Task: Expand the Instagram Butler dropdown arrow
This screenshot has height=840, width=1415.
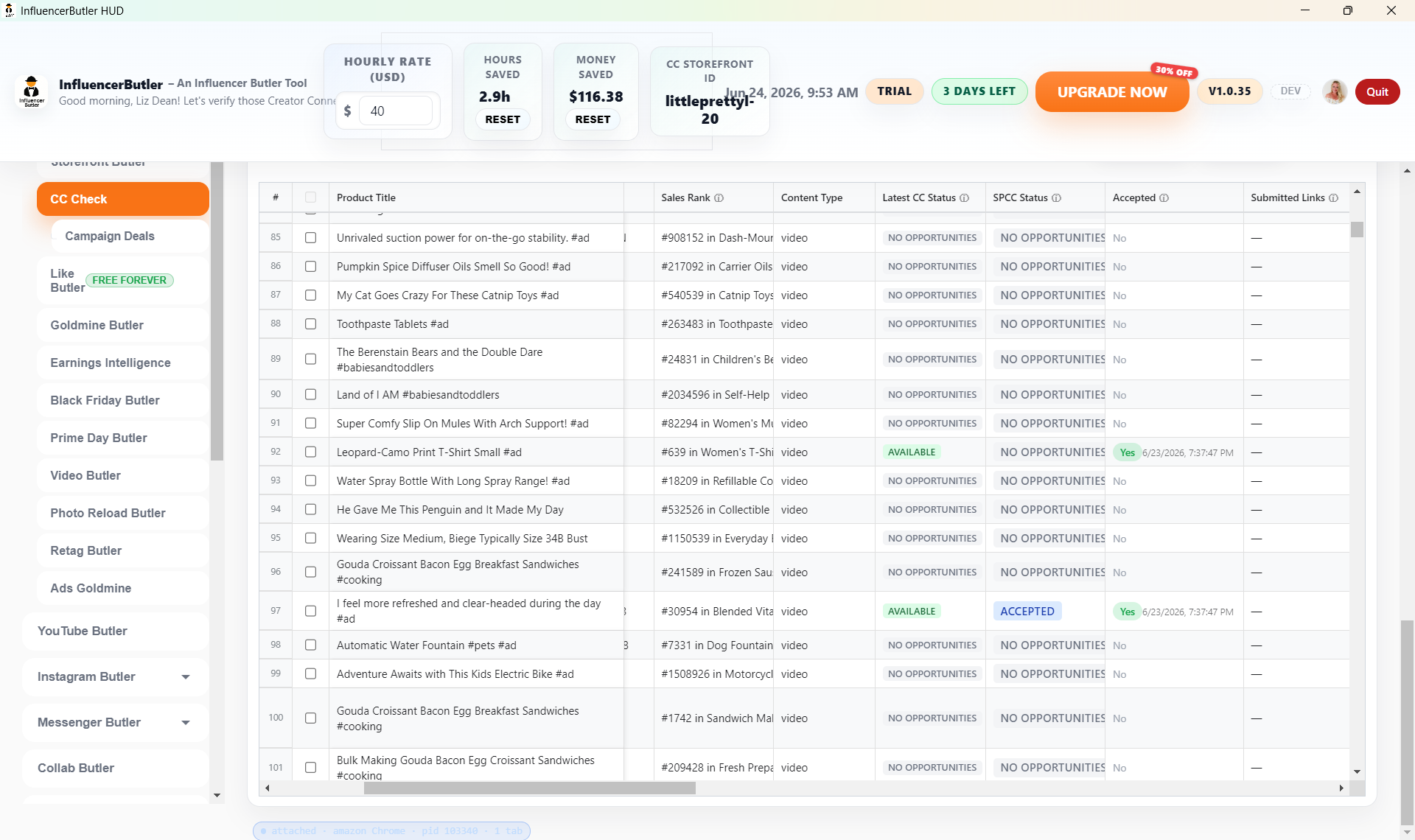Action: click(186, 677)
